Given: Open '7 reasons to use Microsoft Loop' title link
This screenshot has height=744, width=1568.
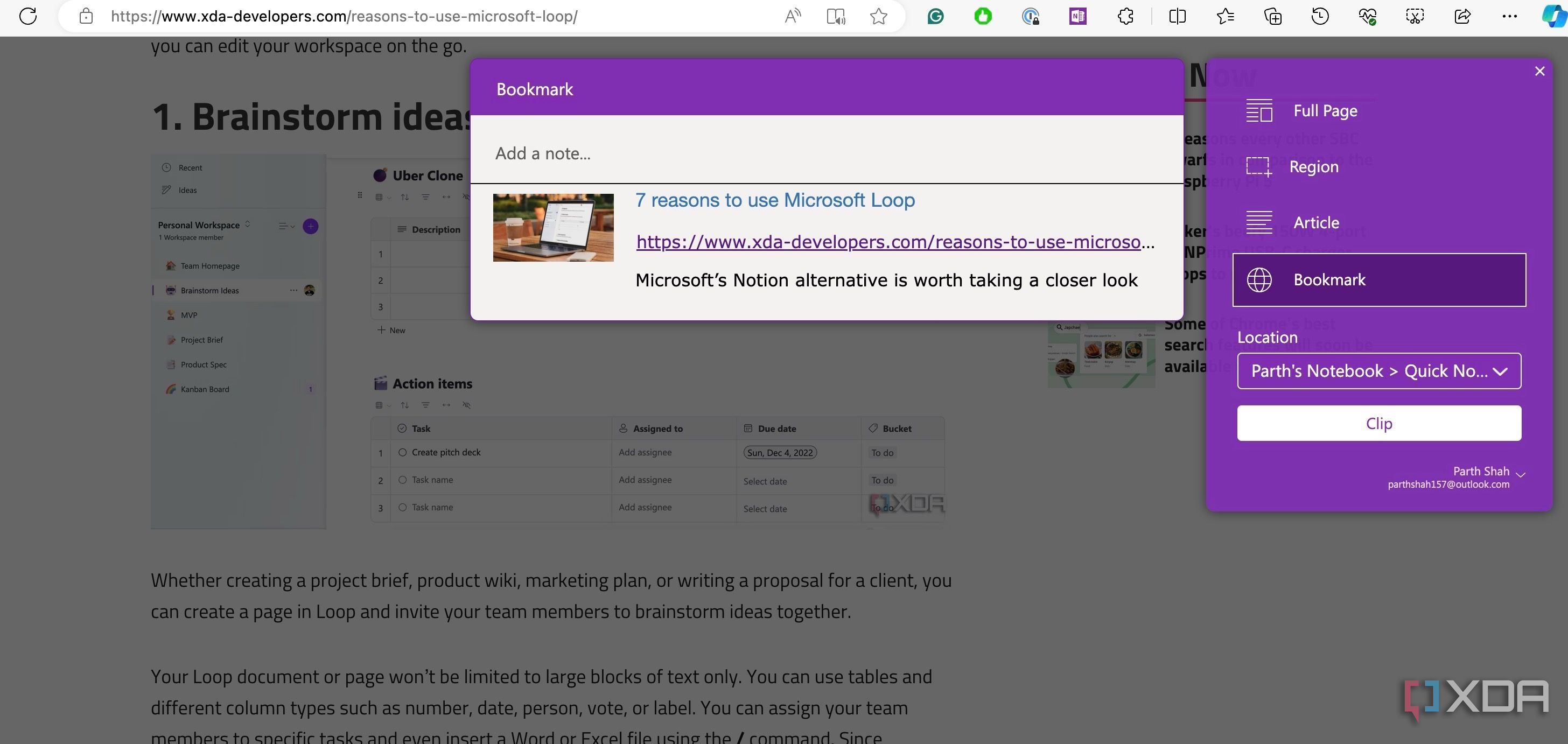Looking at the screenshot, I should pyautogui.click(x=775, y=200).
